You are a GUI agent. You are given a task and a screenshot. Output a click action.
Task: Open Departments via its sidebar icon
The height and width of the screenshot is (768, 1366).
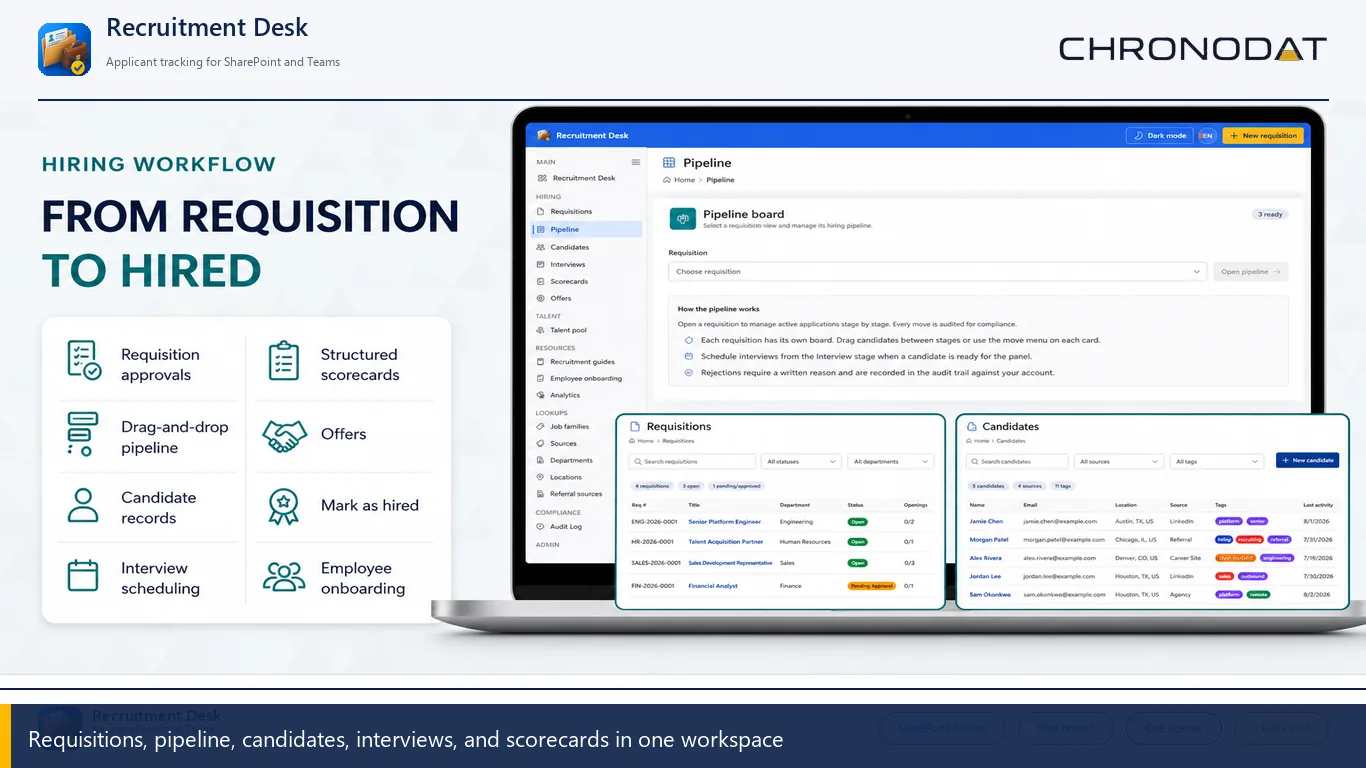click(541, 461)
